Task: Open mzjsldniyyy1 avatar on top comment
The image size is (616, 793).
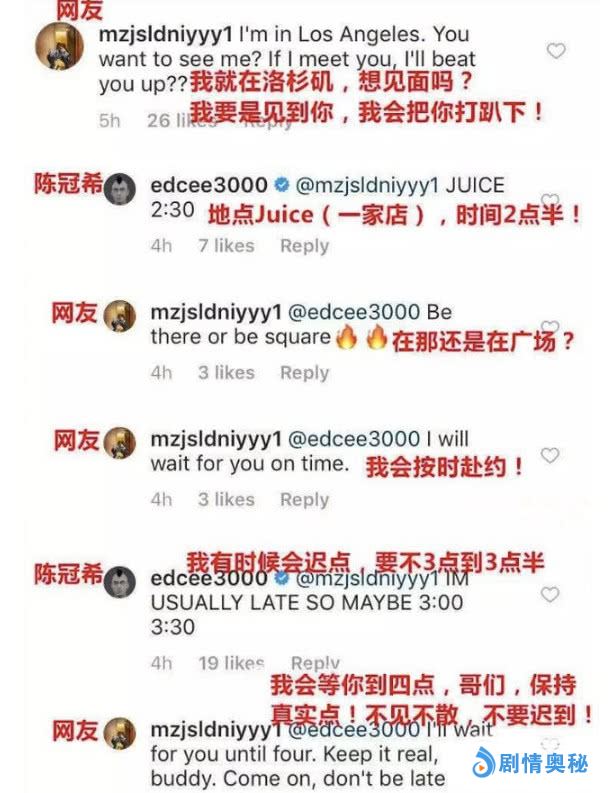Action: pos(59,46)
